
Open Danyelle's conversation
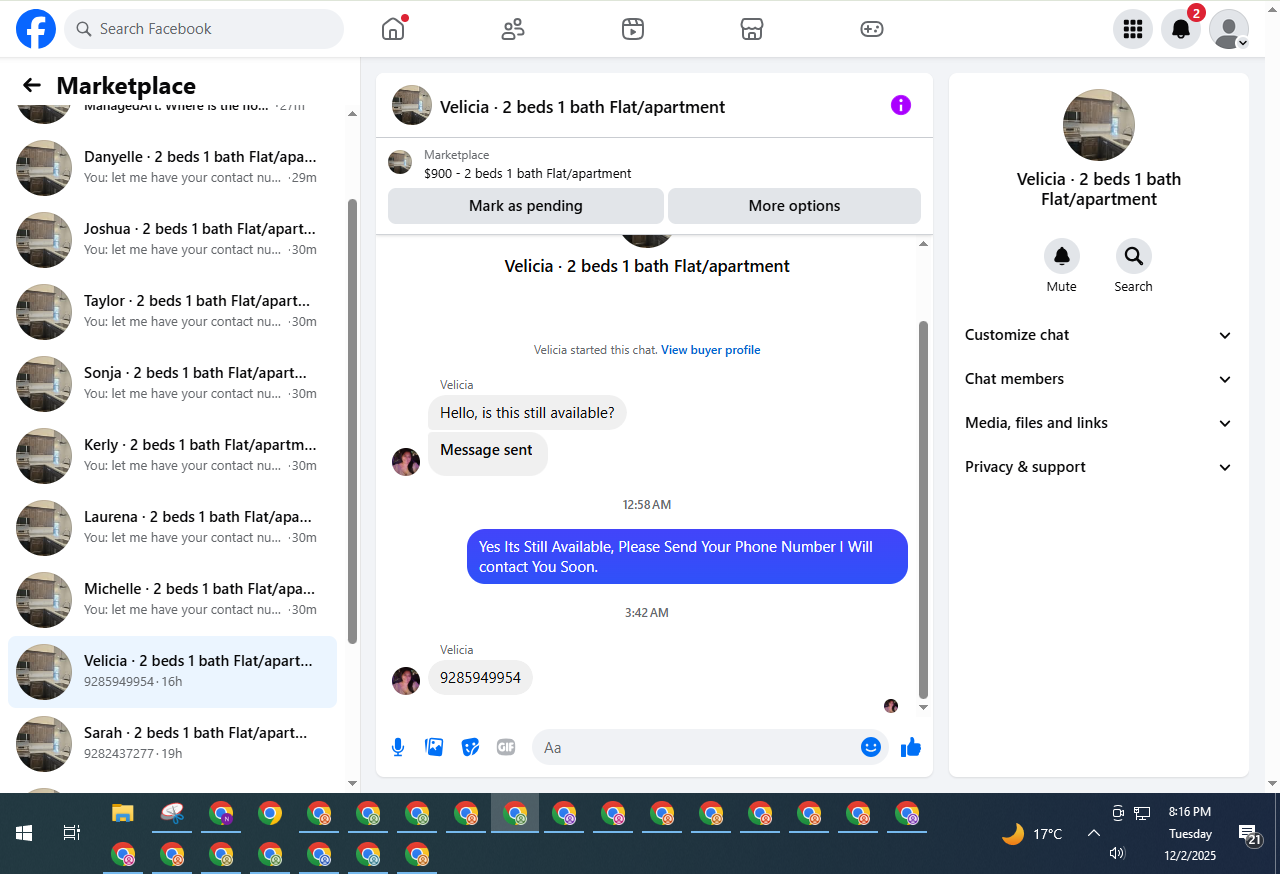coord(172,167)
